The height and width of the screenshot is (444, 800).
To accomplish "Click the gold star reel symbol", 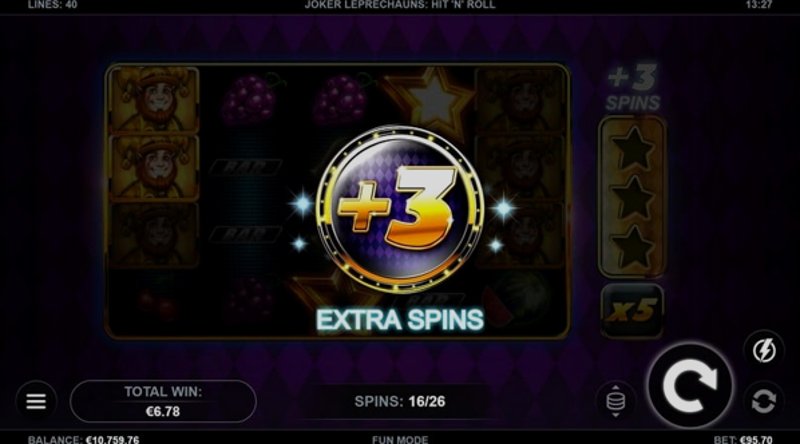I will (433, 102).
